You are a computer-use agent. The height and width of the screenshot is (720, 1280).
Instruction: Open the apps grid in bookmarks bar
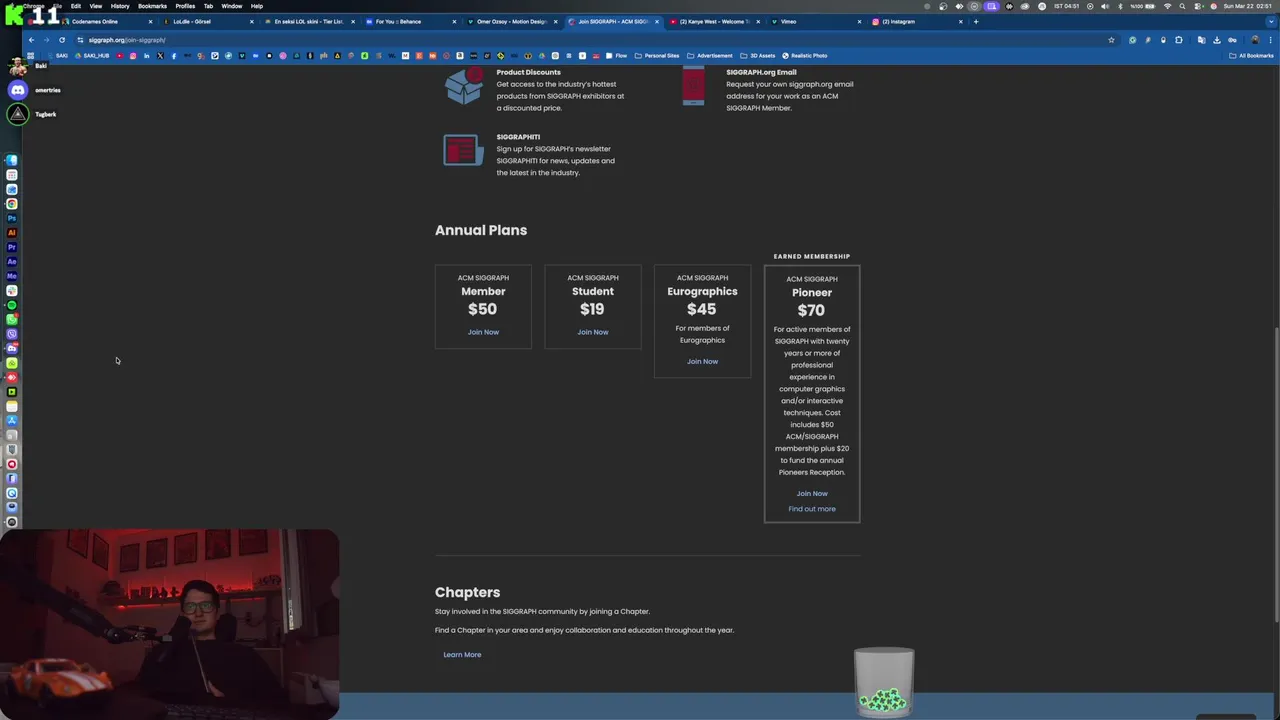(31, 56)
